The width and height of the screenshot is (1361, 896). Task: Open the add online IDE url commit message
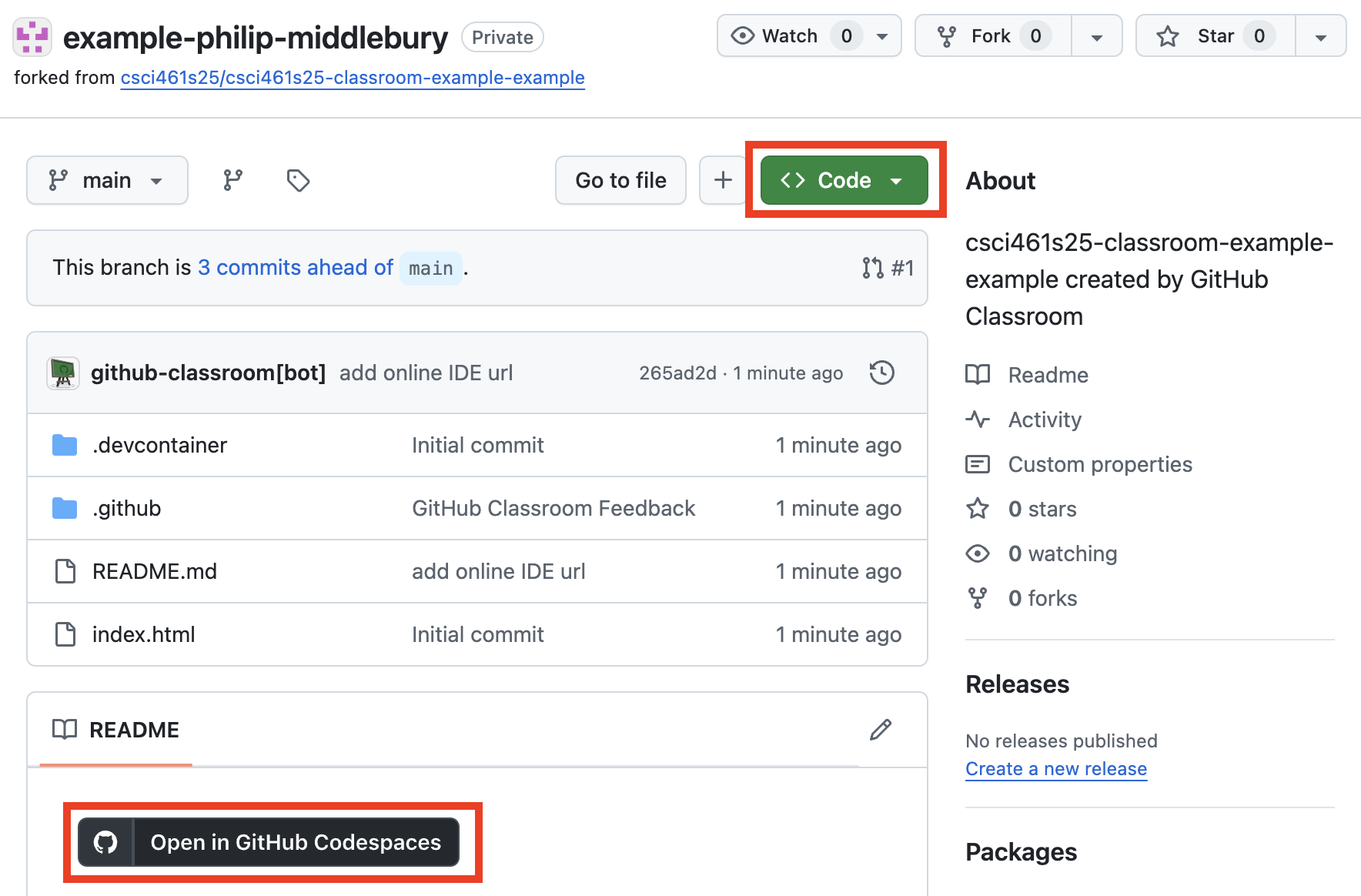(x=426, y=373)
